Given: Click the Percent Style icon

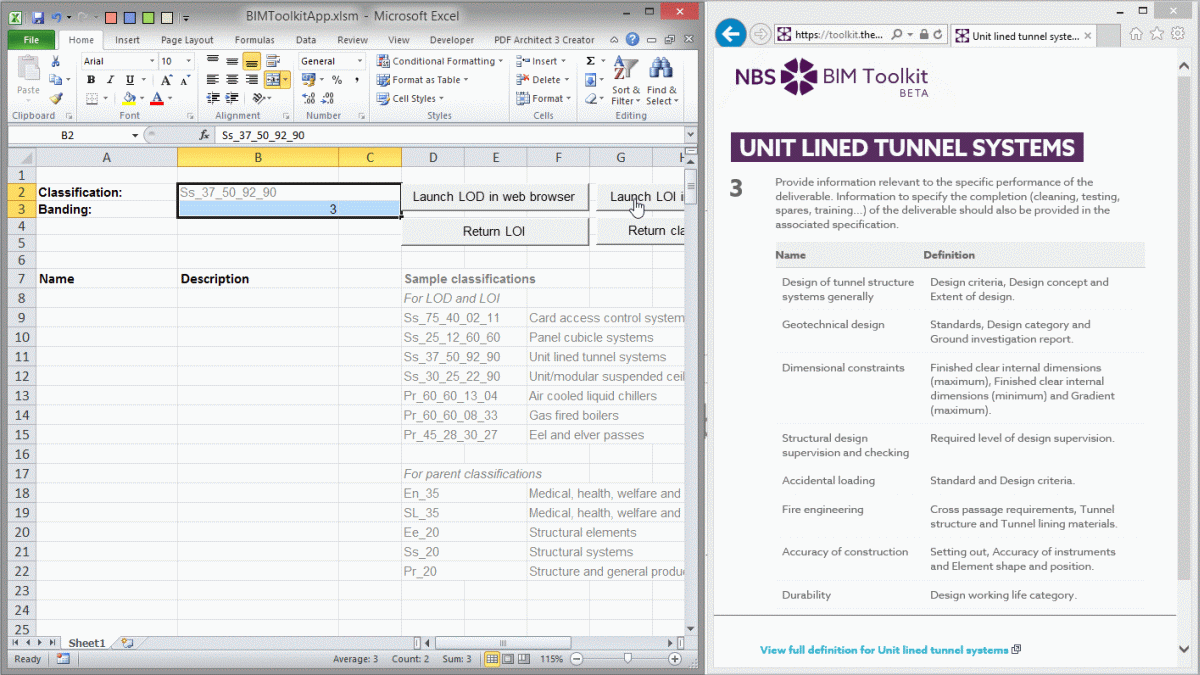Looking at the screenshot, I should pos(337,79).
